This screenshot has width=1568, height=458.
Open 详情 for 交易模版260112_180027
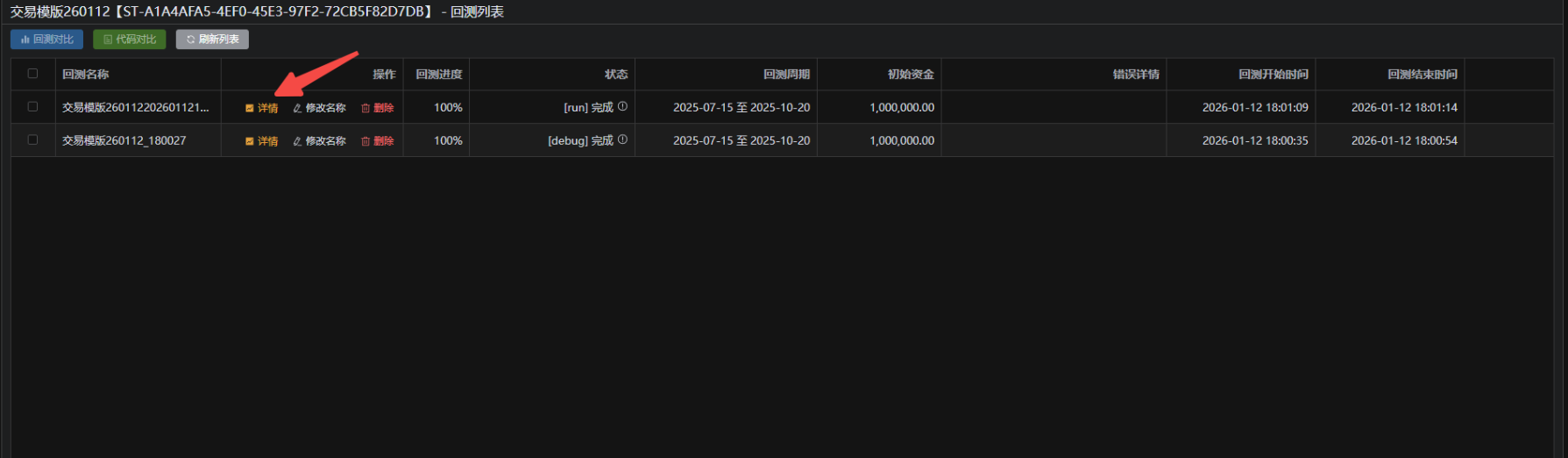pyautogui.click(x=262, y=141)
